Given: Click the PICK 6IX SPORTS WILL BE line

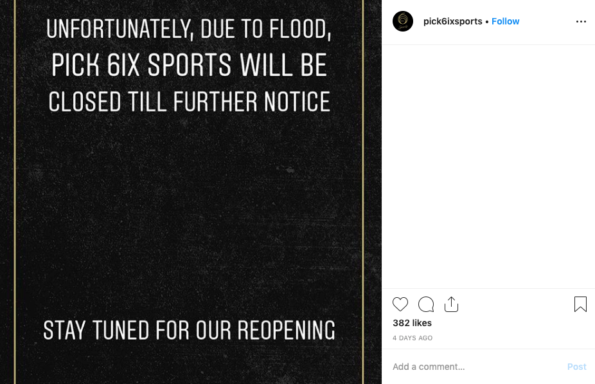Looking at the screenshot, I should click(189, 65).
